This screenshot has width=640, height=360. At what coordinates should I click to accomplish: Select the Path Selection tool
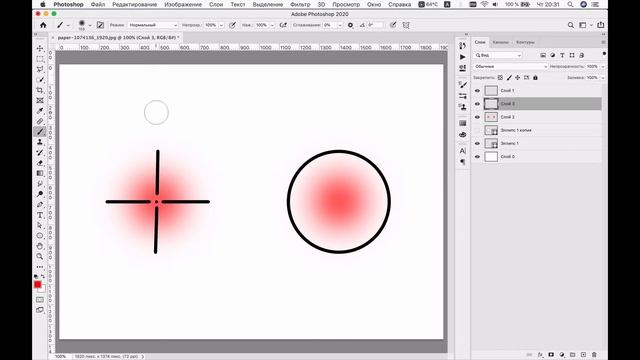tap(40, 225)
